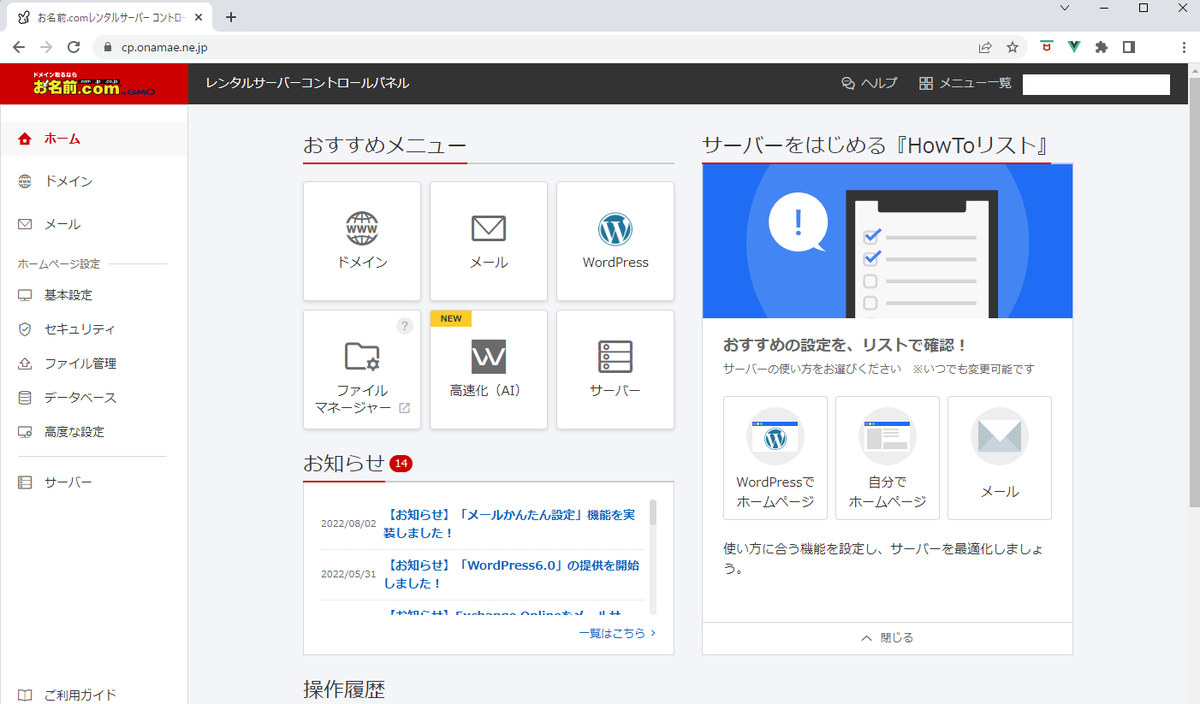Open 高度な設定 in the sidebar
This screenshot has width=1200, height=704.
pyautogui.click(x=93, y=432)
